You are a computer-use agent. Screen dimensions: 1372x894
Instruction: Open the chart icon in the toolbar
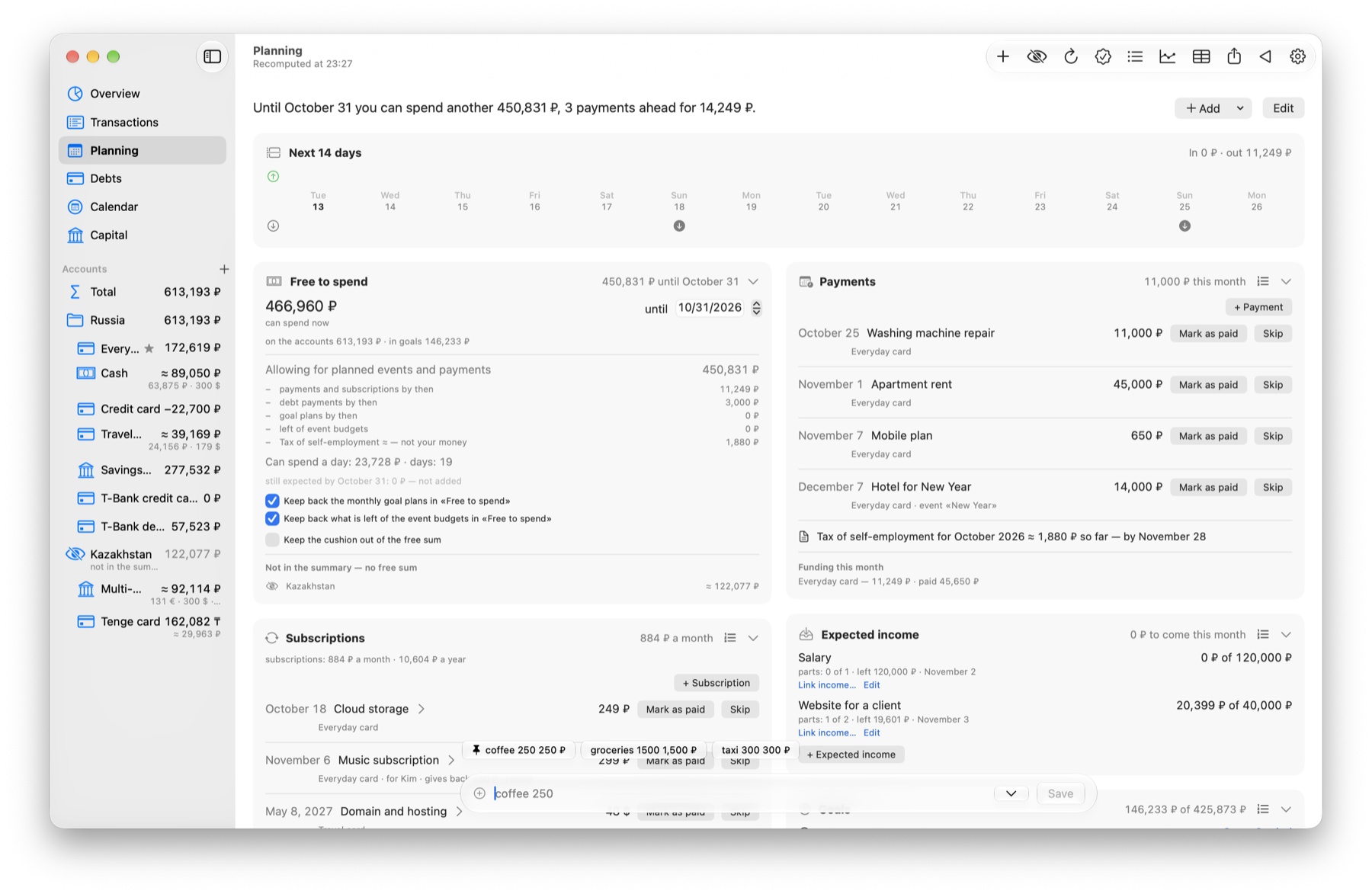[1168, 56]
